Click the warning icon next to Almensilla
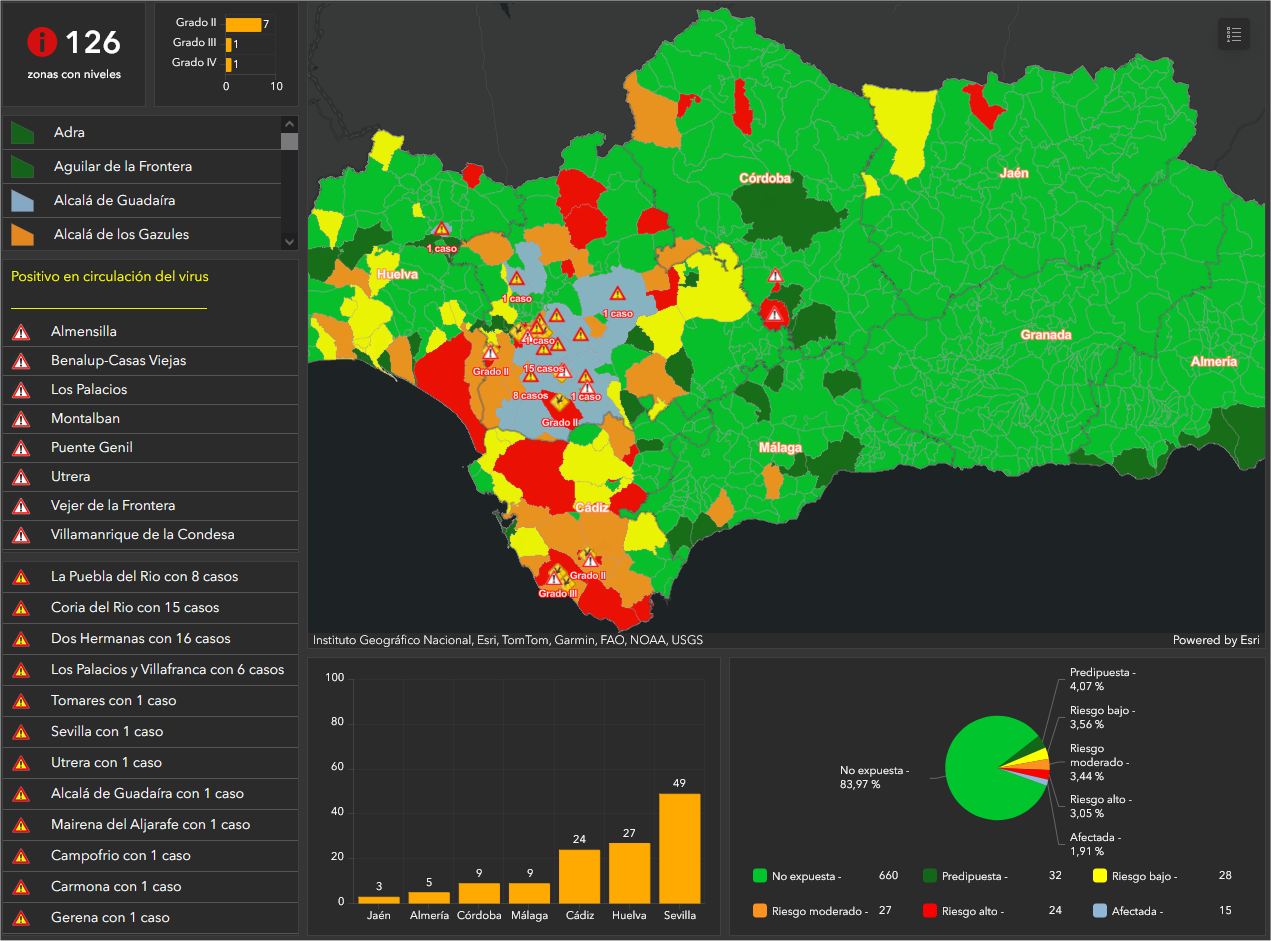Screen dimensions: 1271x941 click(x=20, y=332)
